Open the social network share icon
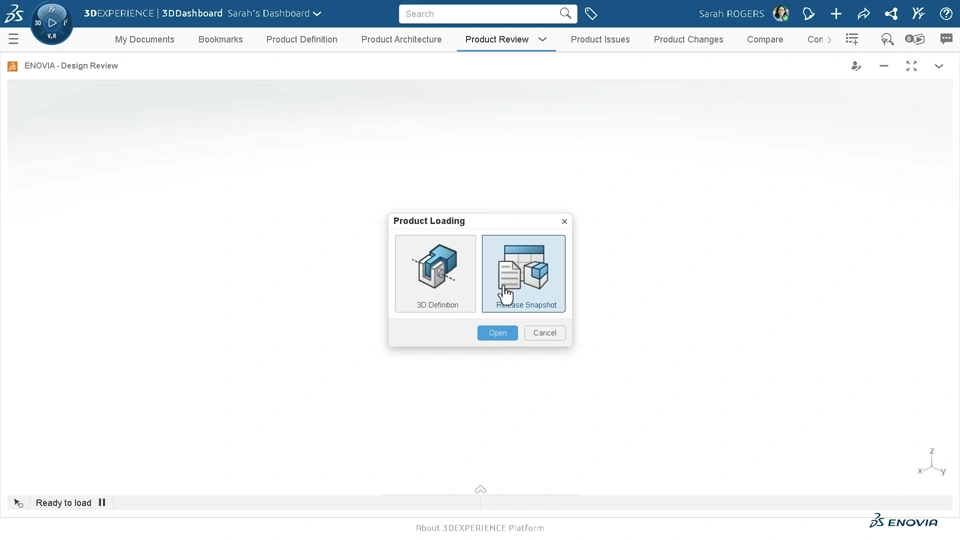 pyautogui.click(x=891, y=13)
